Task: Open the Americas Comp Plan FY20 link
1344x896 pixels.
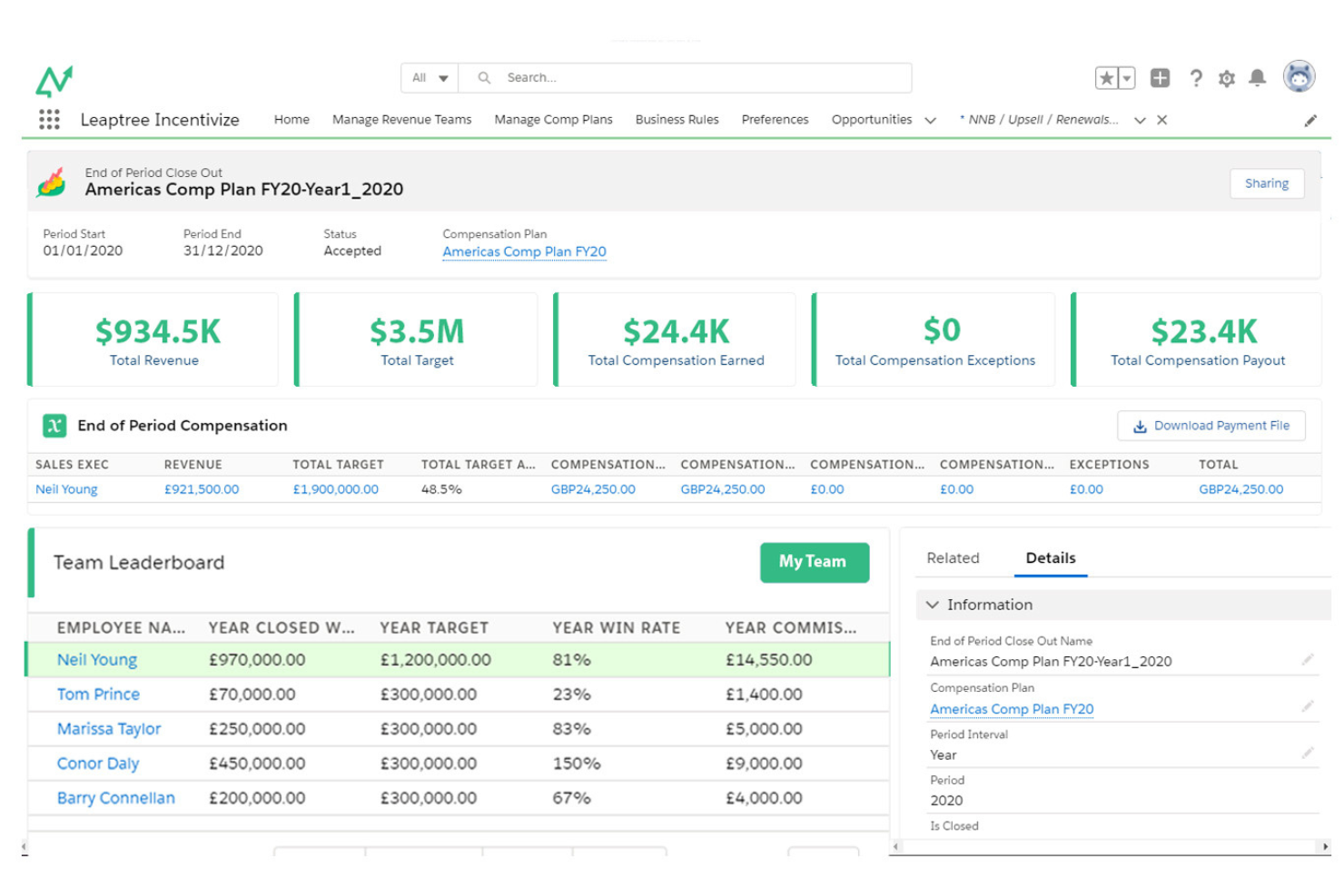Action: click(x=524, y=251)
